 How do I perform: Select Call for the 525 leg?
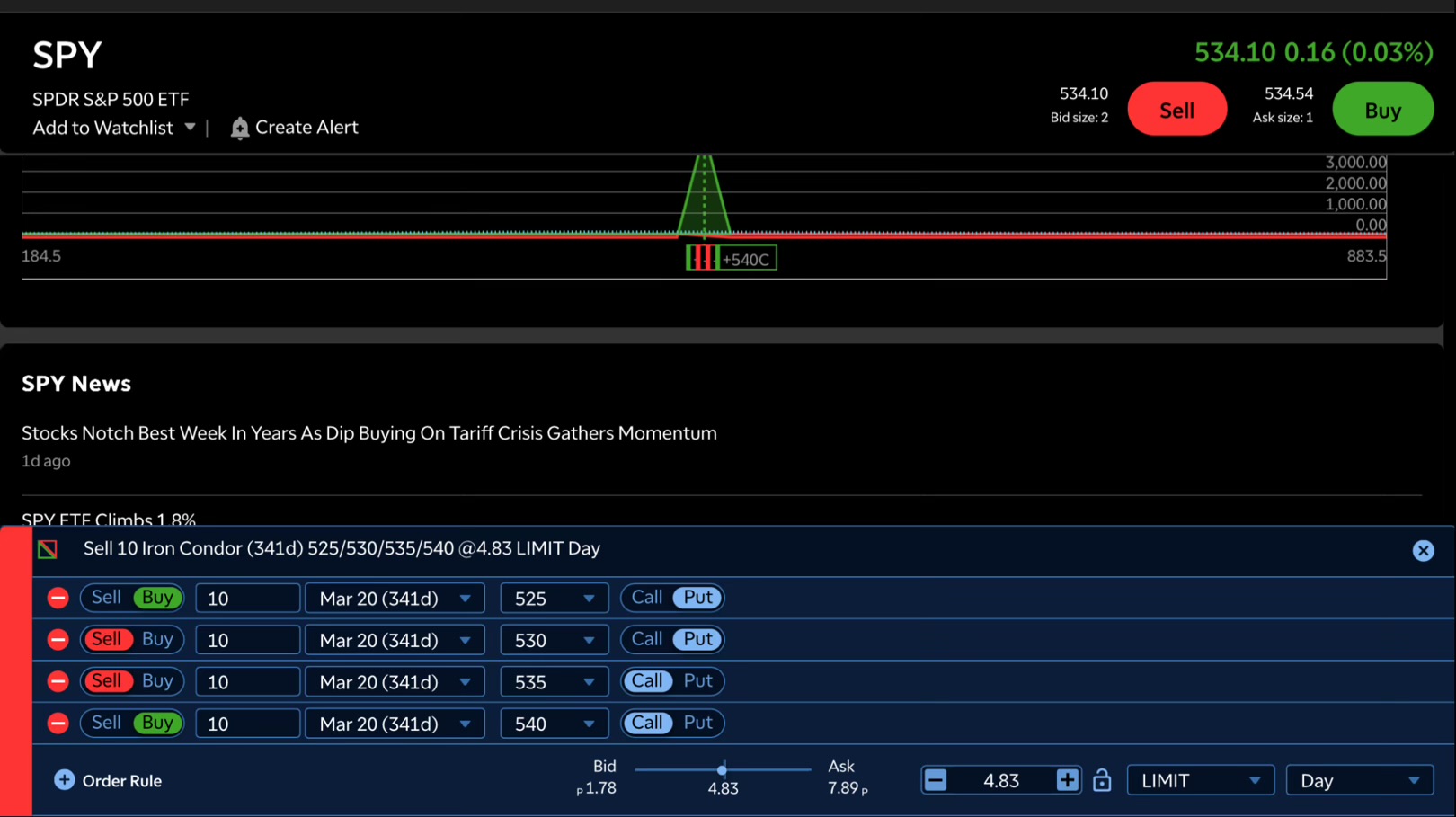[646, 598]
